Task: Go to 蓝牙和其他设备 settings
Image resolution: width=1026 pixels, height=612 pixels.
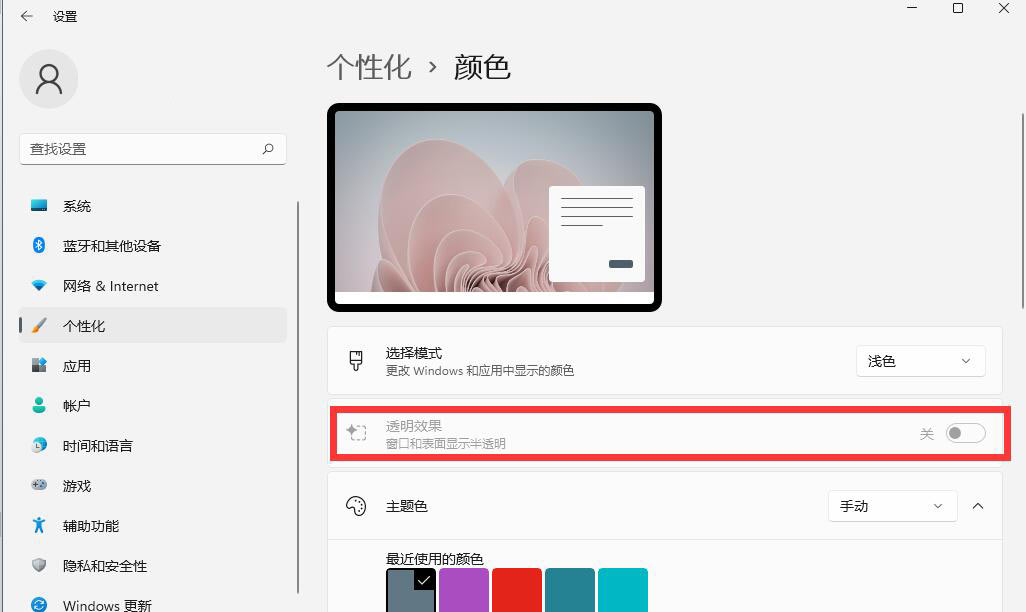Action: click(x=152, y=245)
